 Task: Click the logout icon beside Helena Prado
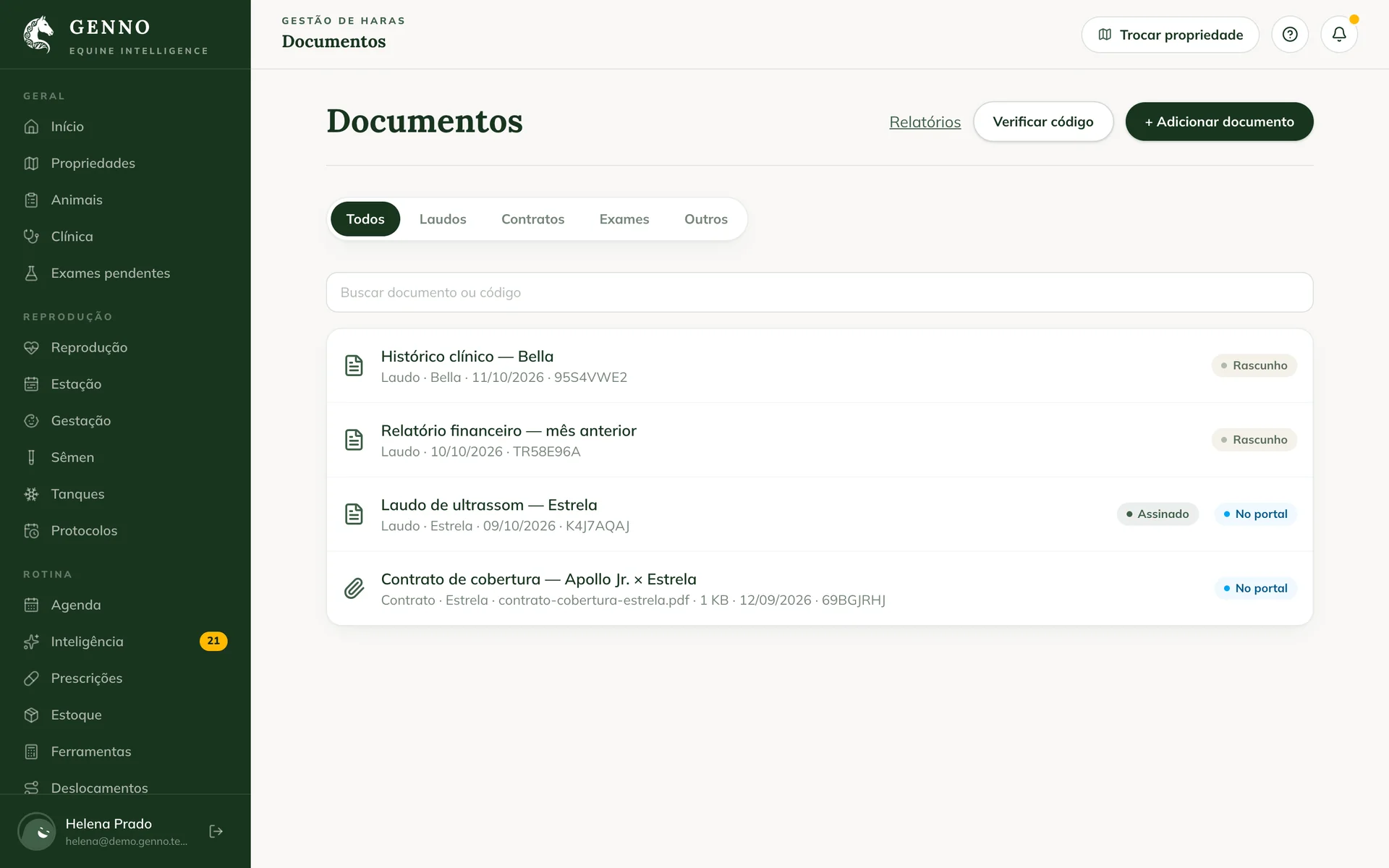[216, 831]
